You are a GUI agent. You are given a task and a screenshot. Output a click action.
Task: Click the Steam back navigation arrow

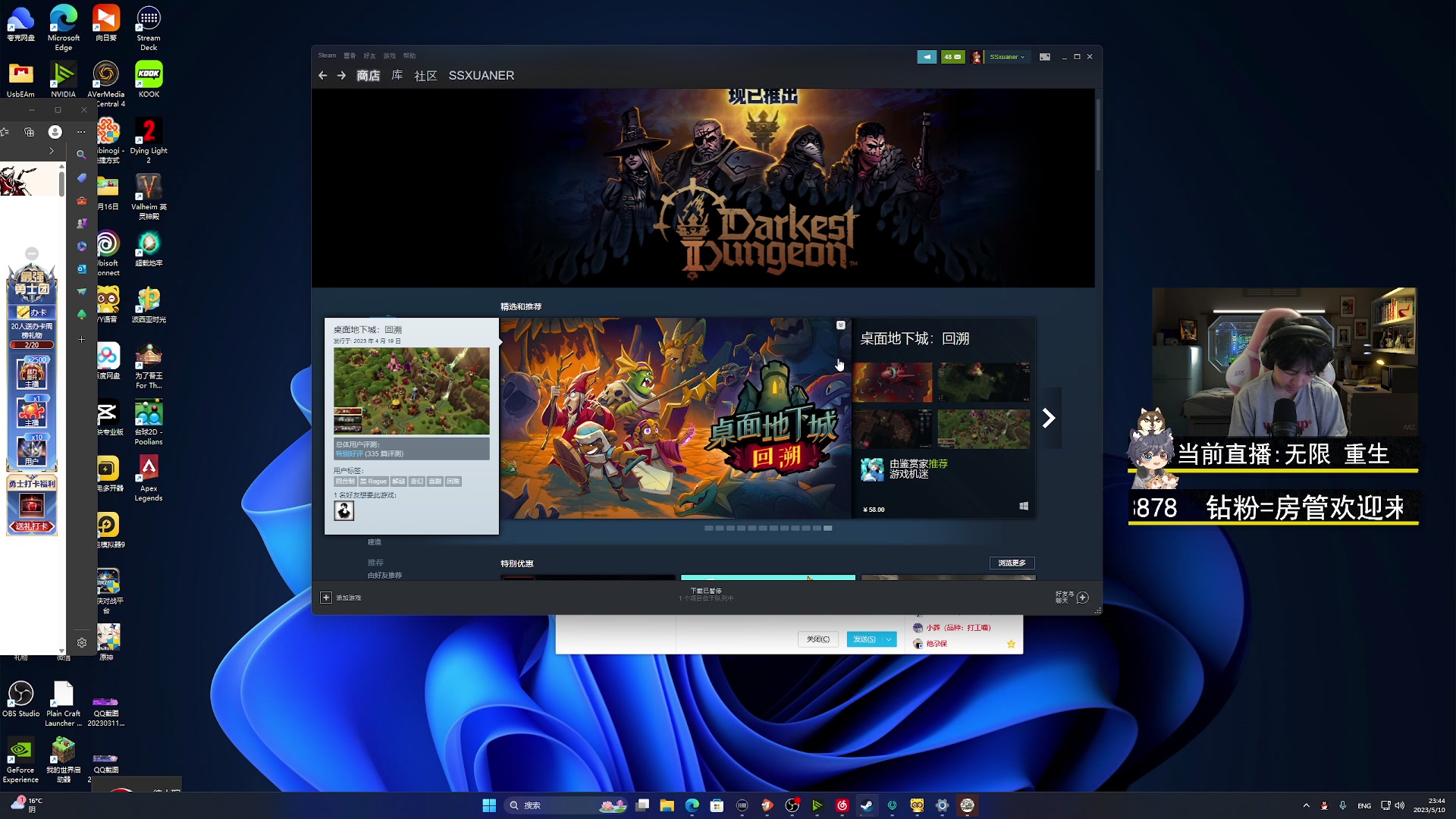(323, 75)
